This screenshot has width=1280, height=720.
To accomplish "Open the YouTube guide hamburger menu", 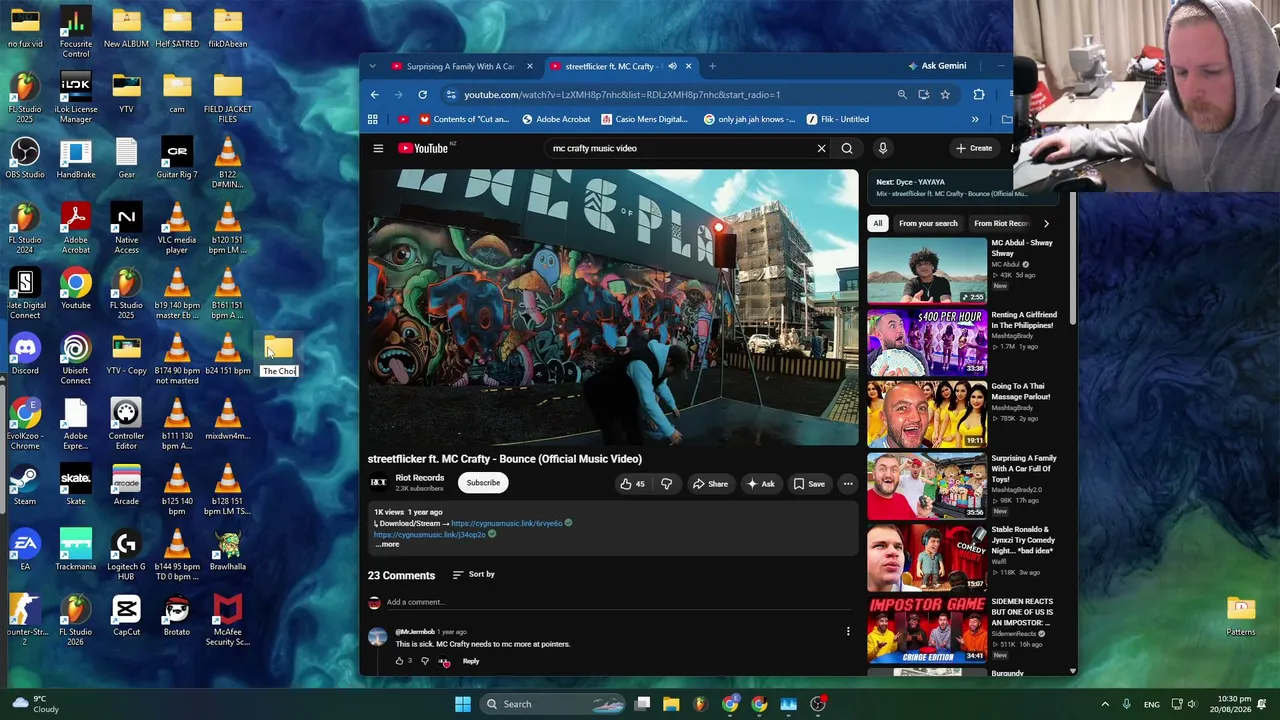I will (378, 148).
